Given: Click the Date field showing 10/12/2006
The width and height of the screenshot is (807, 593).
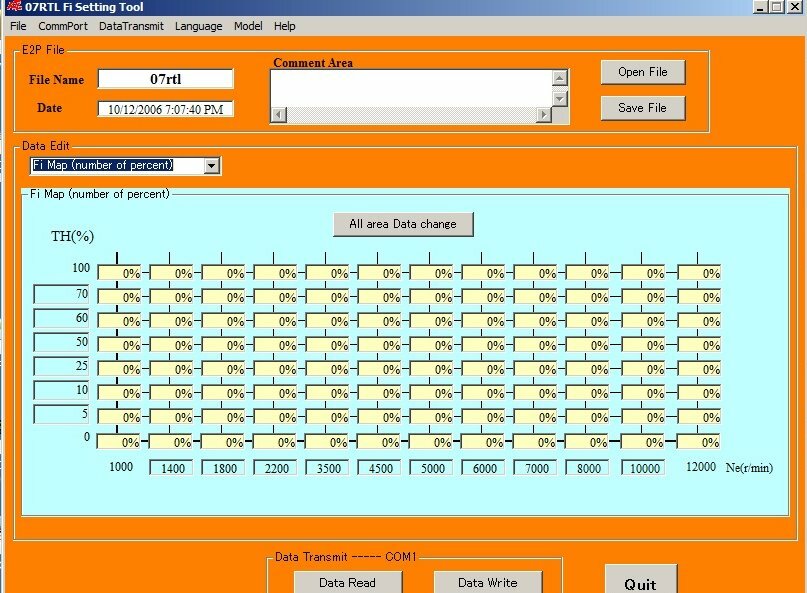Looking at the screenshot, I should coord(165,107).
